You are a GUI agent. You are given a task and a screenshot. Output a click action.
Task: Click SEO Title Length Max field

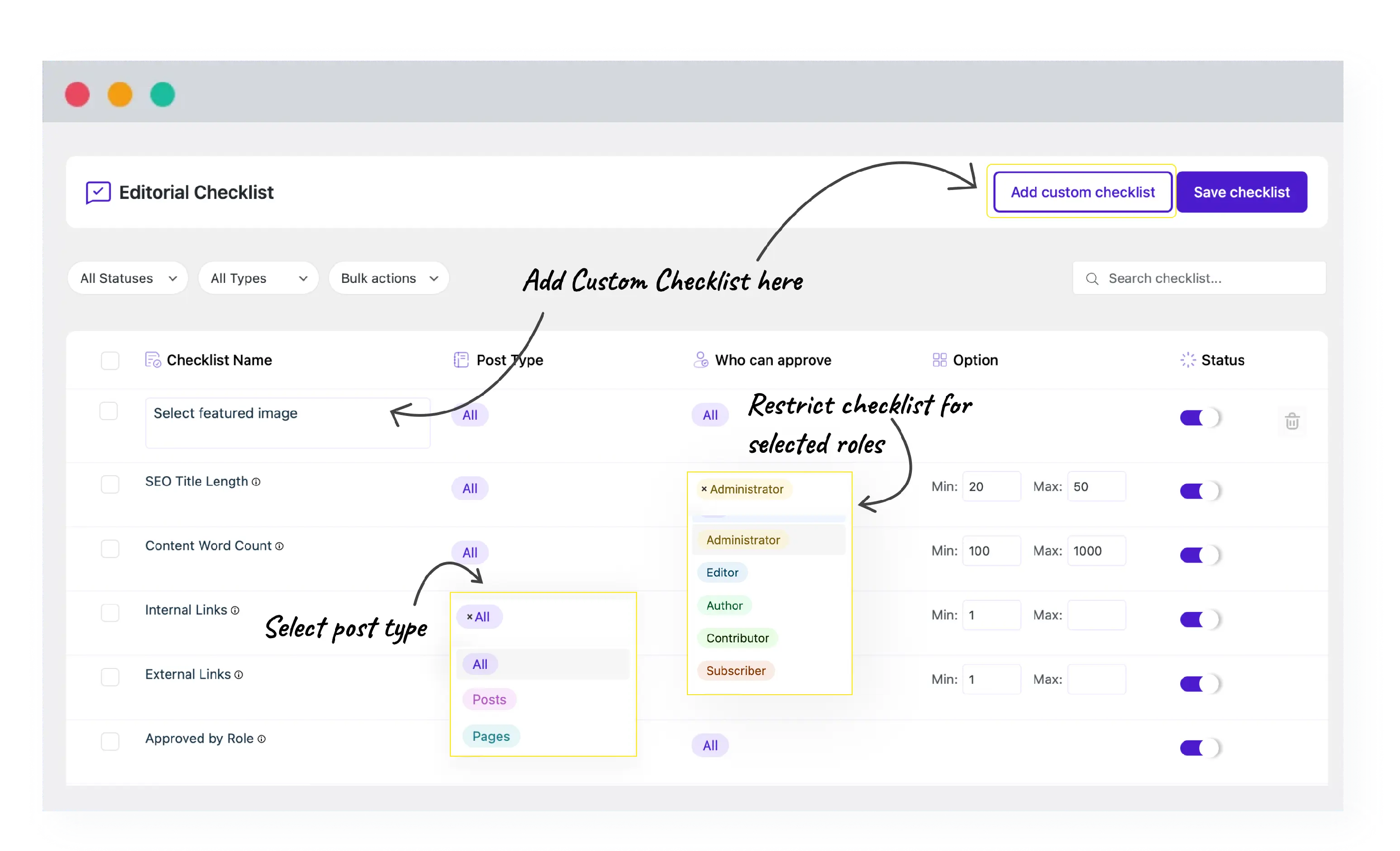[x=1097, y=487]
